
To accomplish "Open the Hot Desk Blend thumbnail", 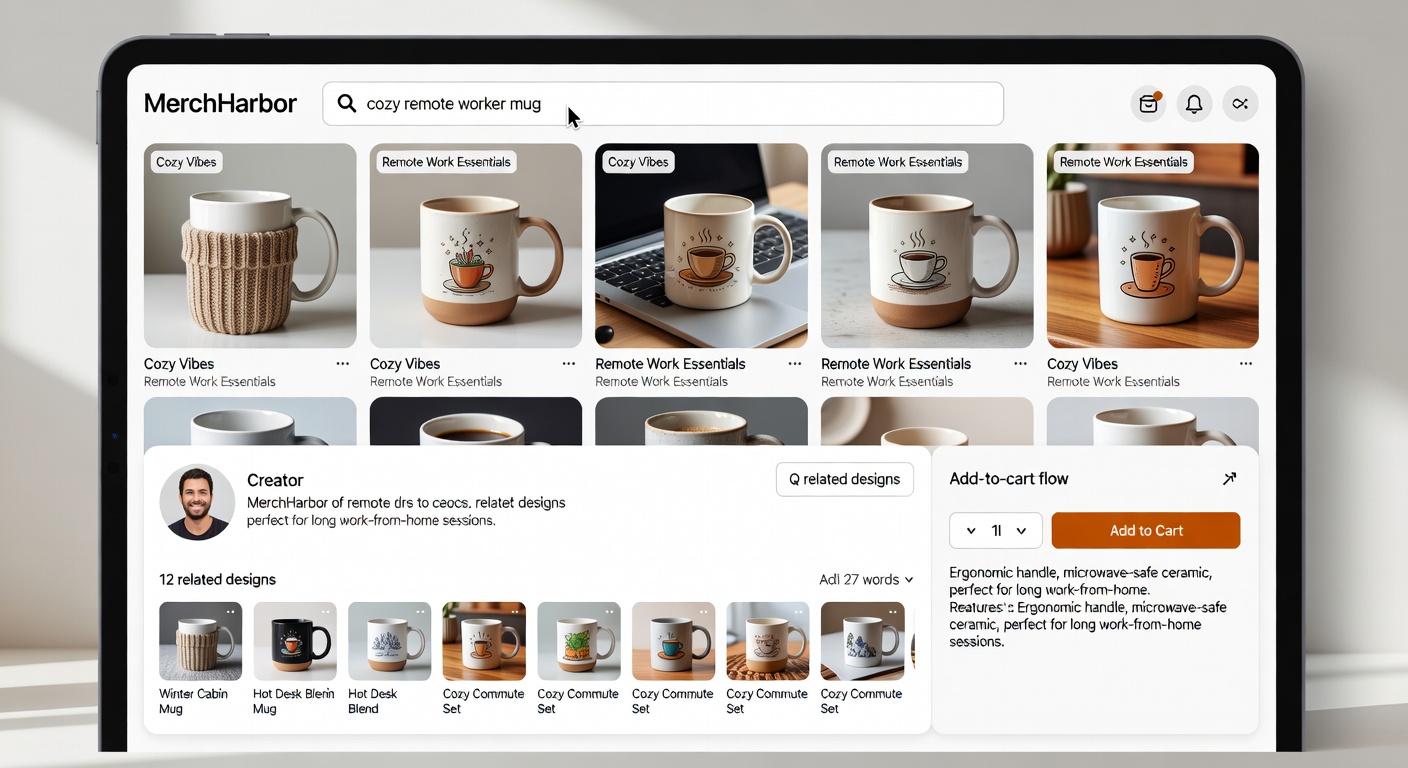I will coord(389,641).
